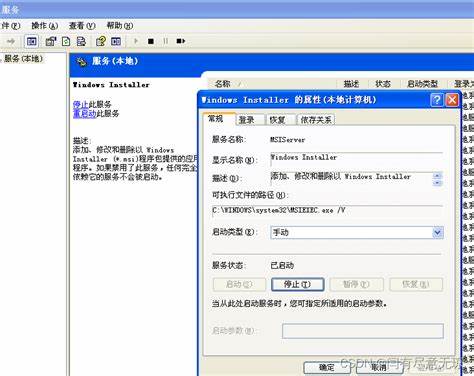Click the Restart Service toolbar icon
Viewport: 474px width, 376px height.
[181, 41]
